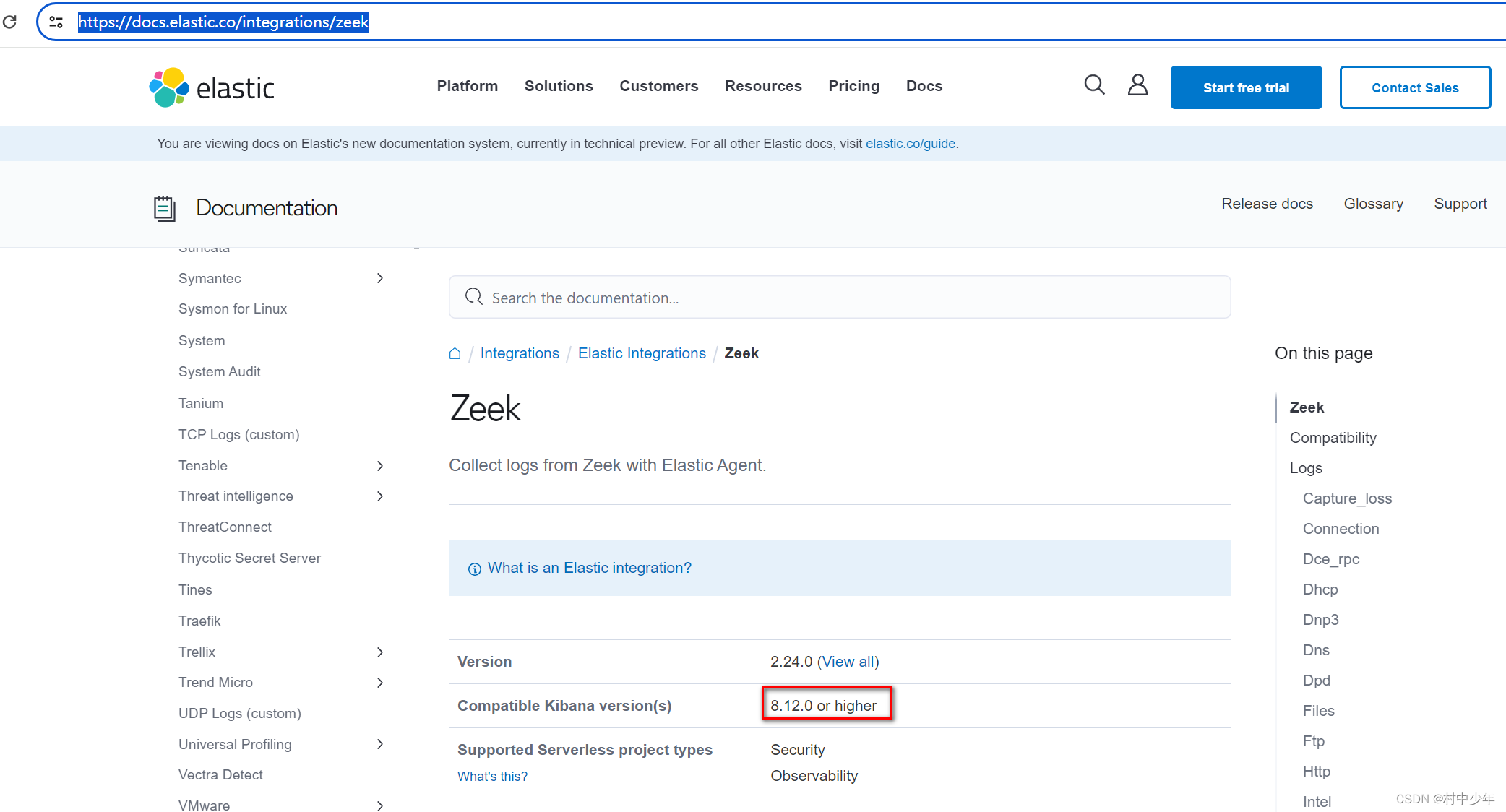1506x812 pixels.
Task: Expand the Trellix sidebar entry
Action: [380, 652]
